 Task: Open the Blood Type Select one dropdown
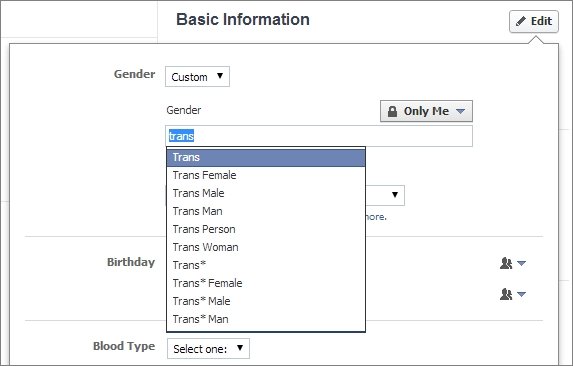[x=208, y=348]
